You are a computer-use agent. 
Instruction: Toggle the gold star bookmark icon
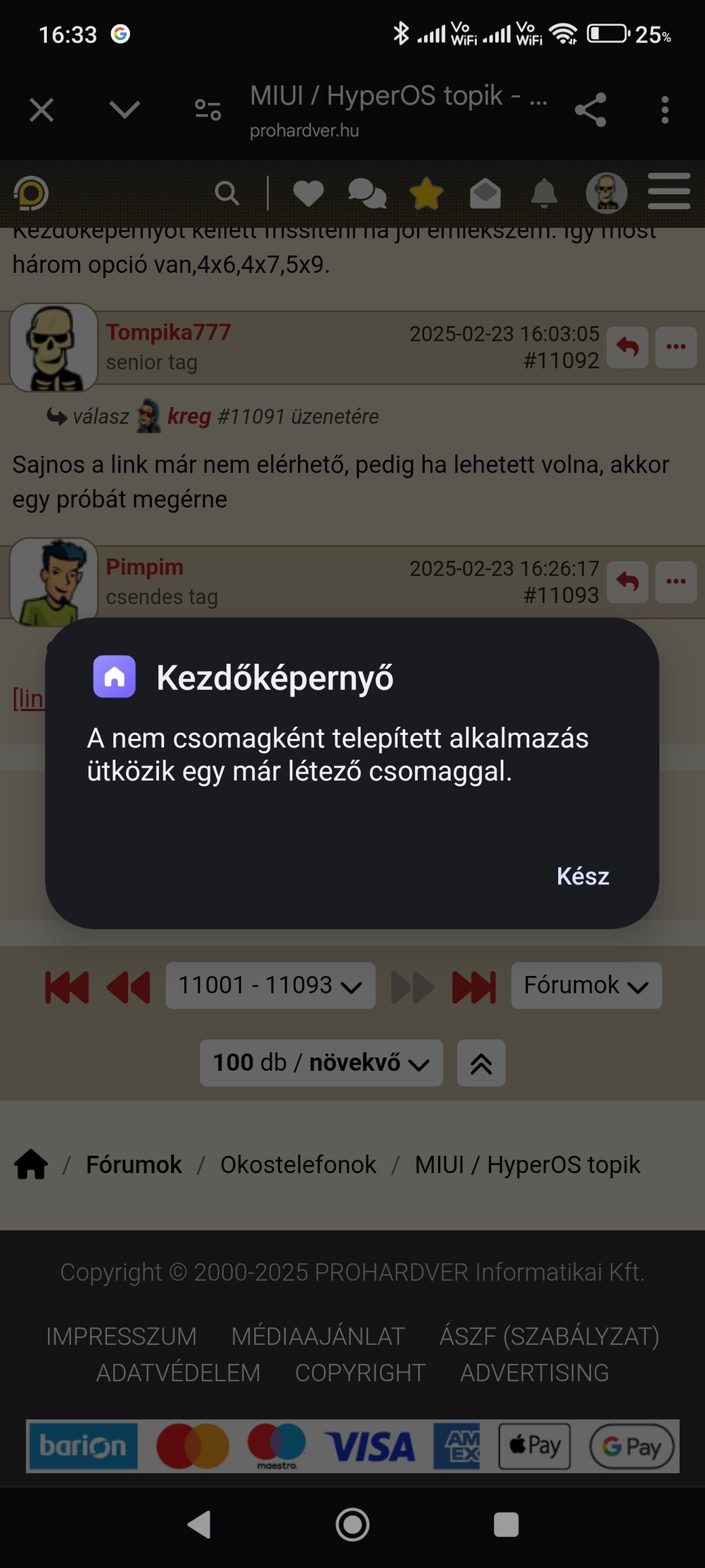(x=426, y=193)
